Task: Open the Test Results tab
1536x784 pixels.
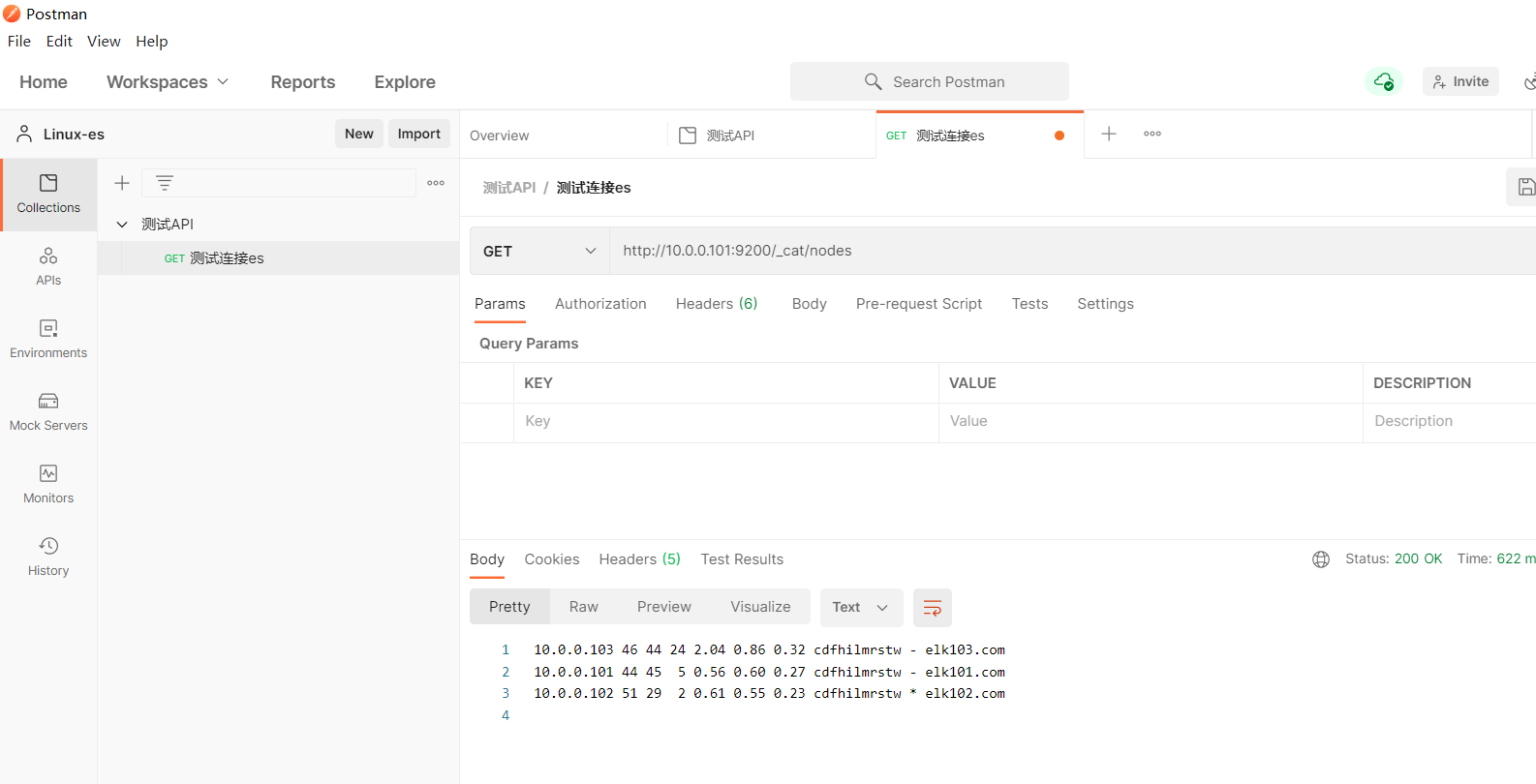Action: (743, 559)
